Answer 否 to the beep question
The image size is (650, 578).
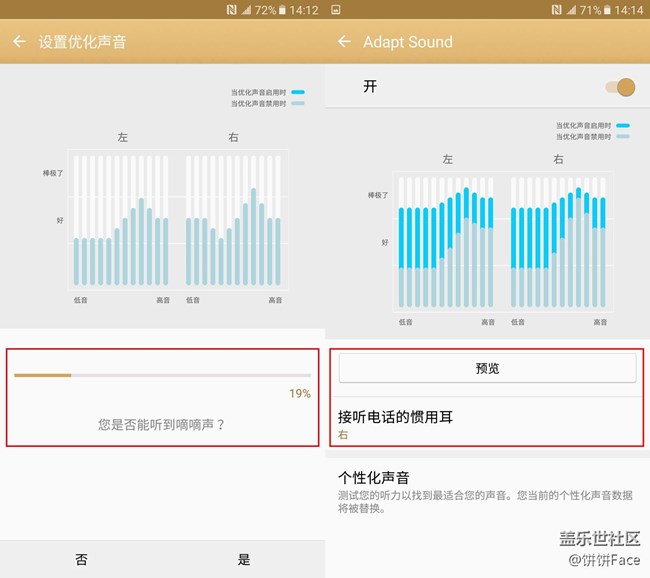click(81, 560)
